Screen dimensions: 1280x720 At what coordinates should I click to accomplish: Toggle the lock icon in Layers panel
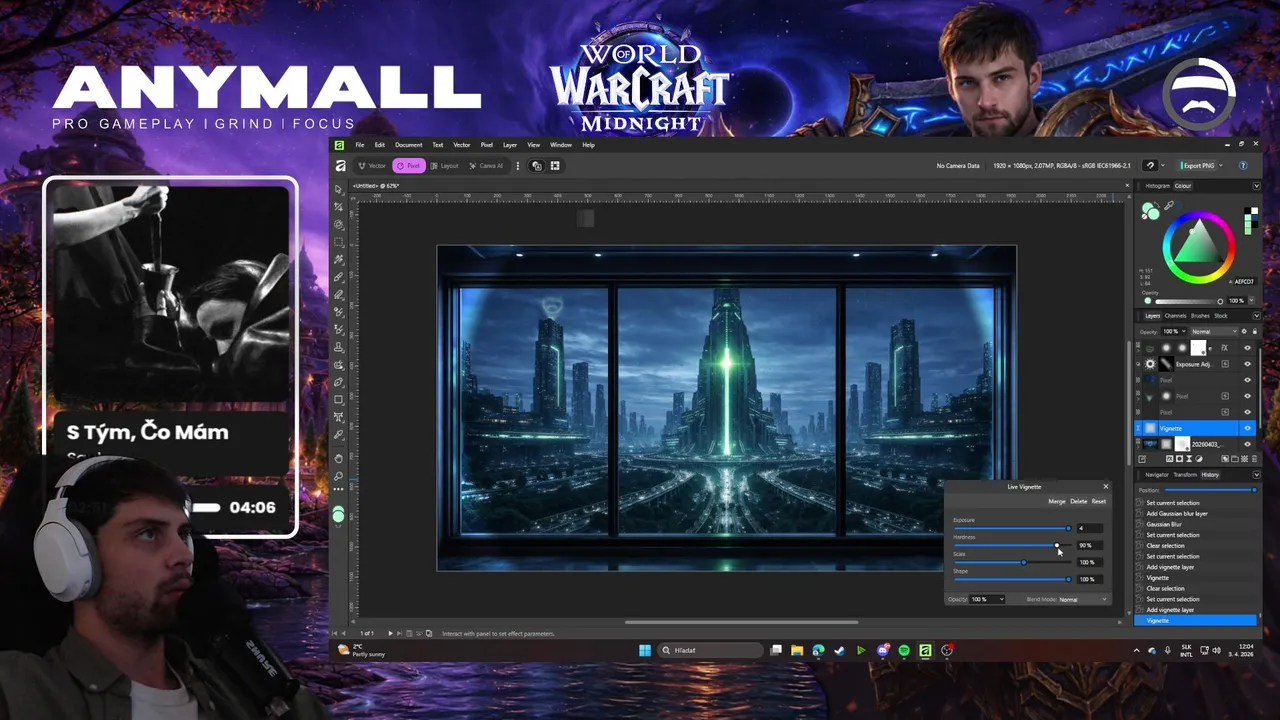click(x=1254, y=331)
